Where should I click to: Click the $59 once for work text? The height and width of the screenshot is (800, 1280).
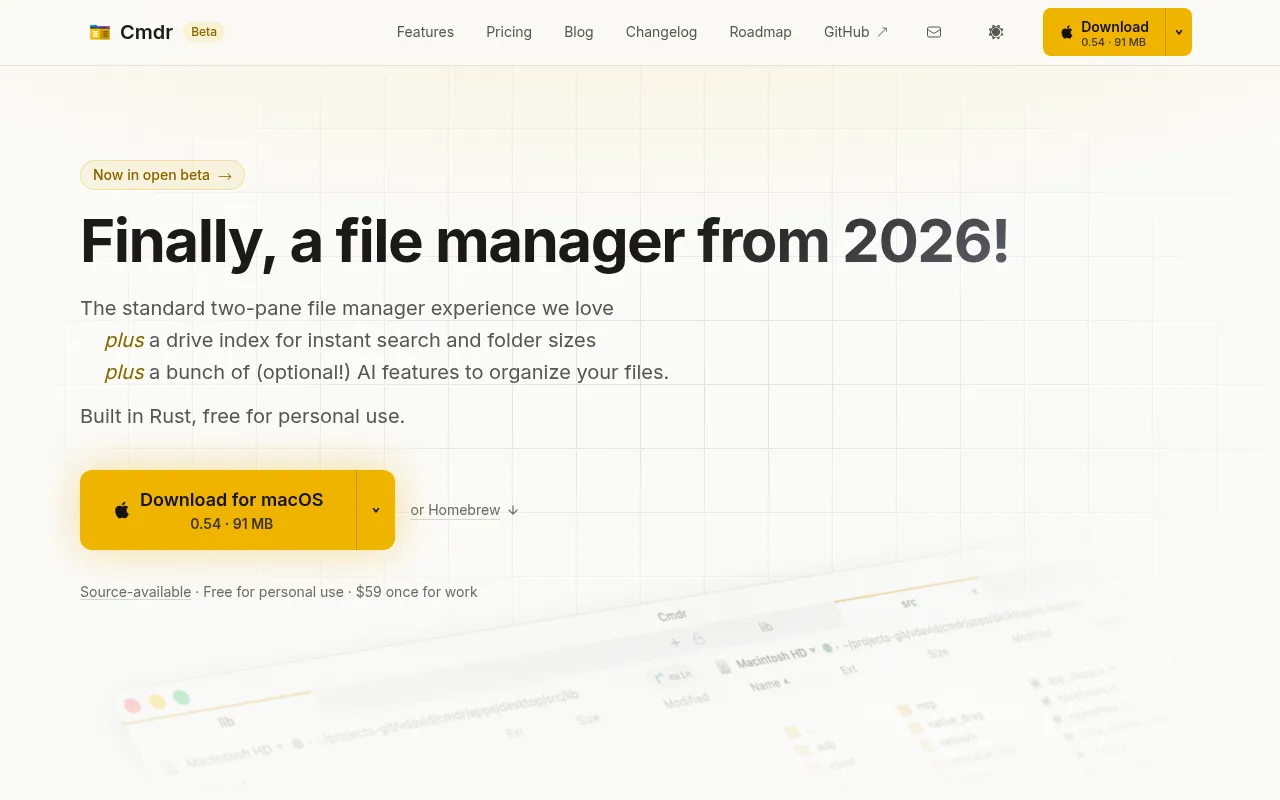pyautogui.click(x=417, y=592)
